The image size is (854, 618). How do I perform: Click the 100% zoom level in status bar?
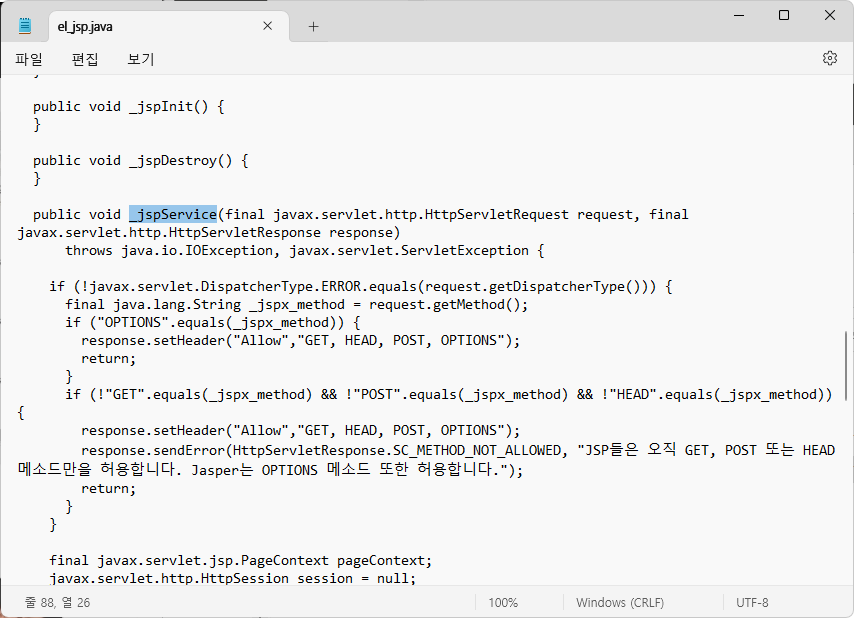[x=503, y=603]
